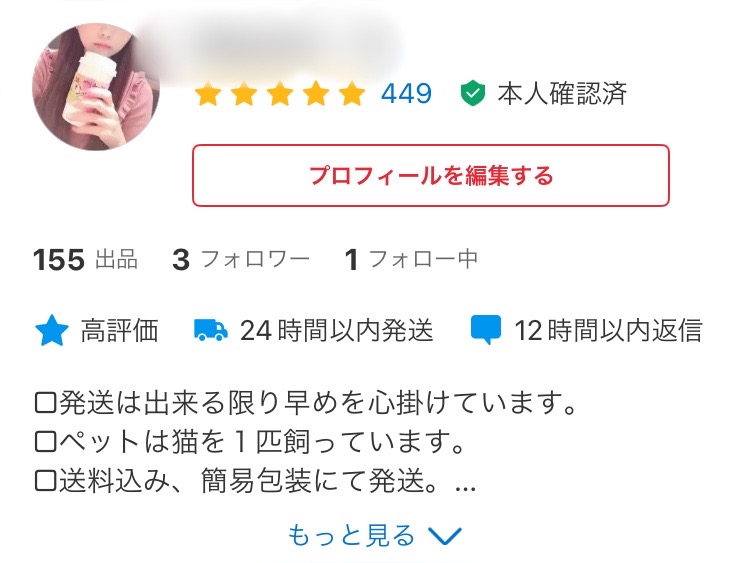Click the profile avatar photo
The image size is (750, 563).
[x=96, y=87]
